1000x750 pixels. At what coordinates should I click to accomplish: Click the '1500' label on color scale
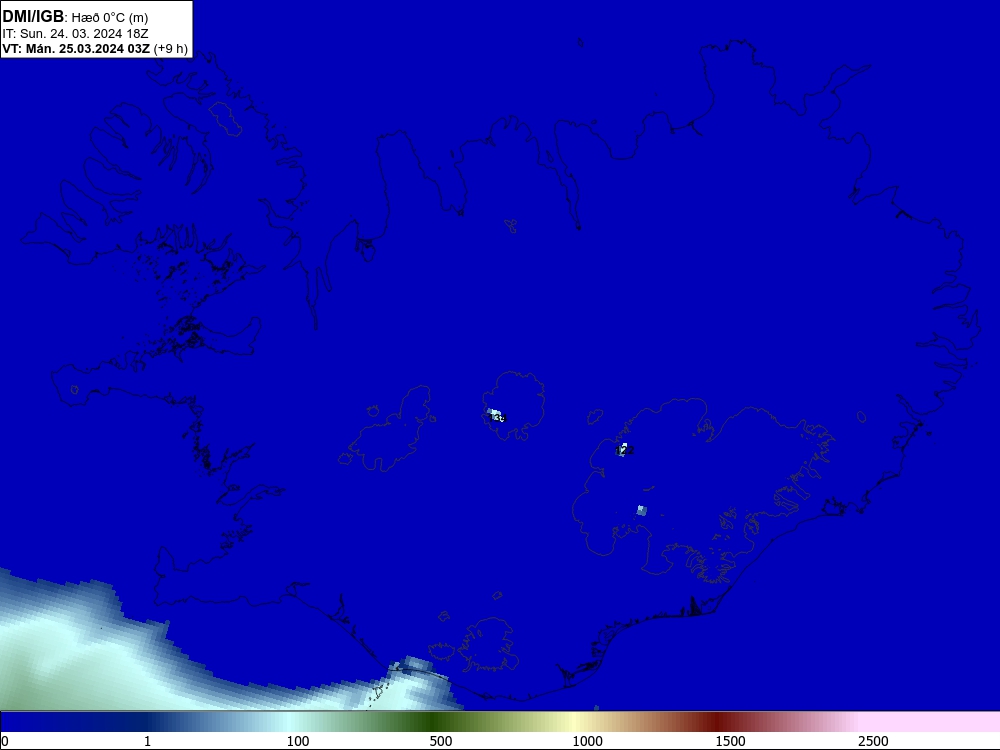(730, 741)
